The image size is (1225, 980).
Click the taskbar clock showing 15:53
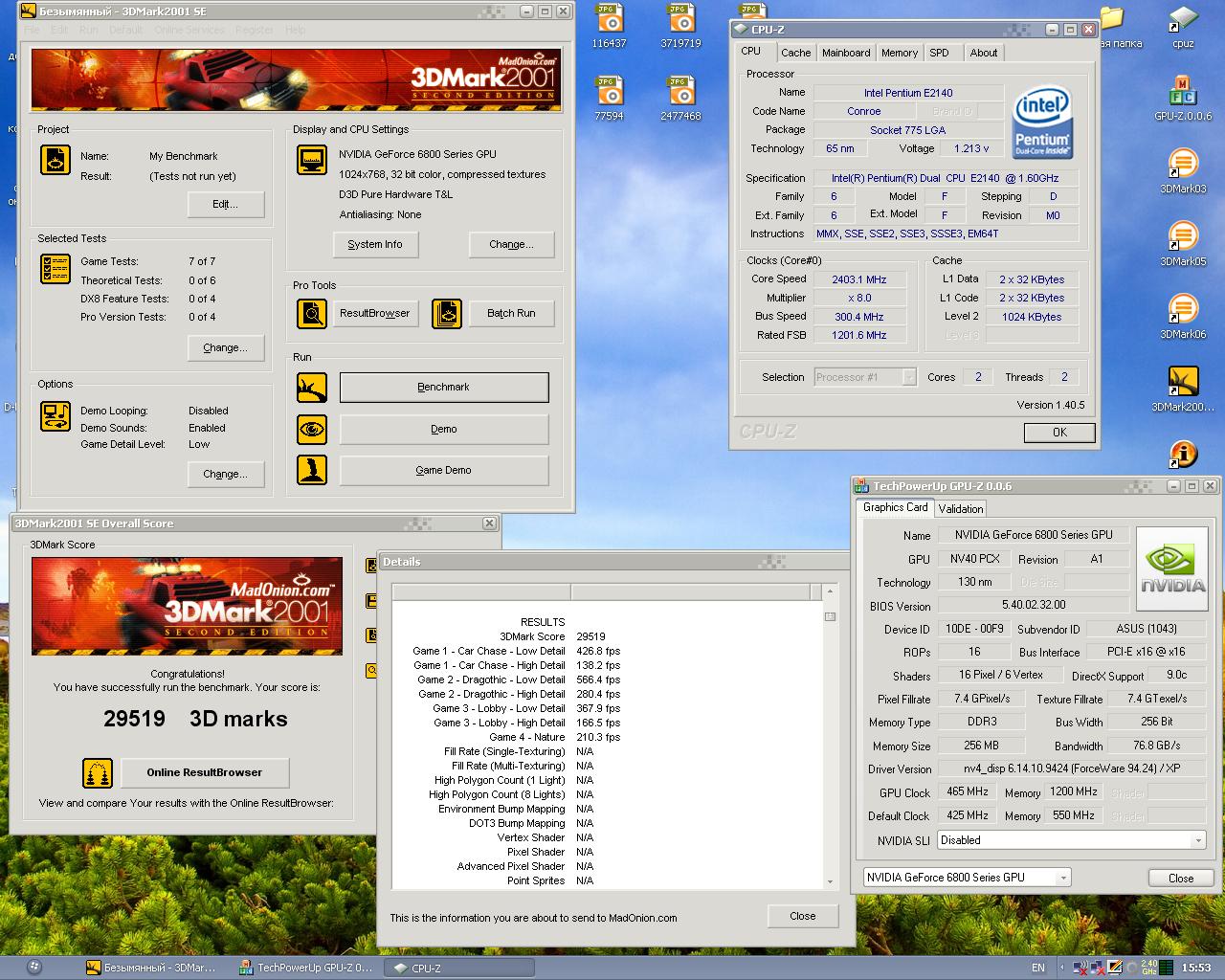point(1196,968)
